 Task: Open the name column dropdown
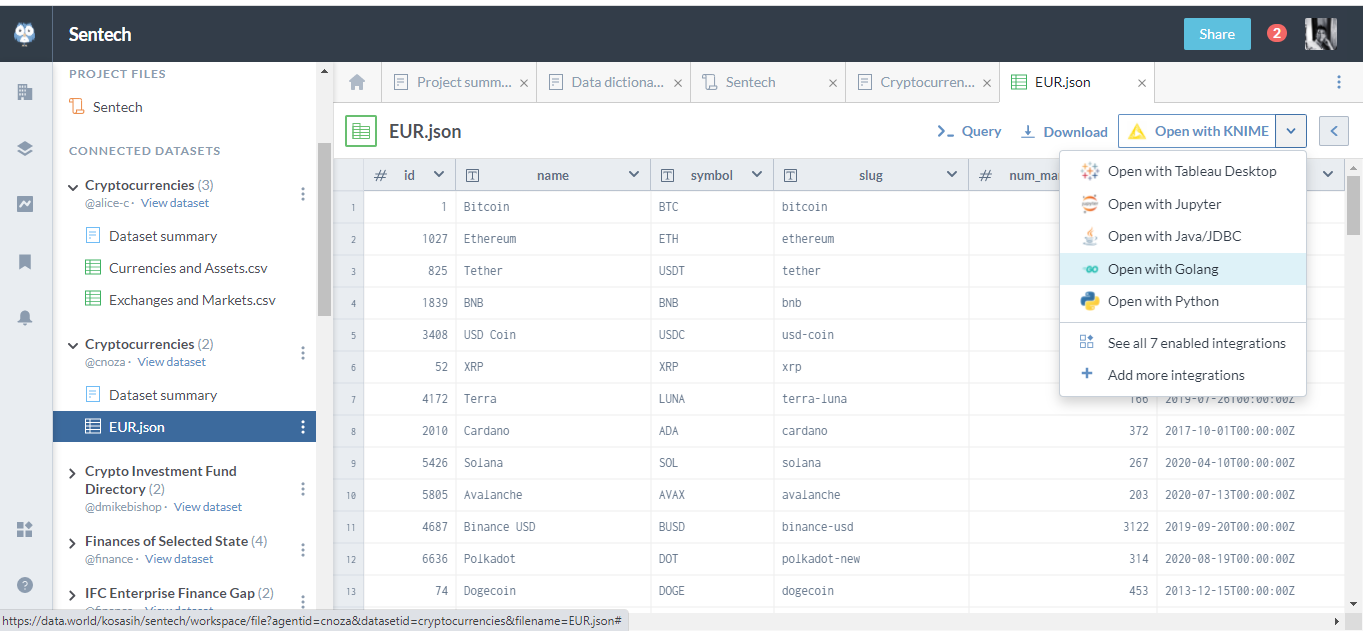633,175
